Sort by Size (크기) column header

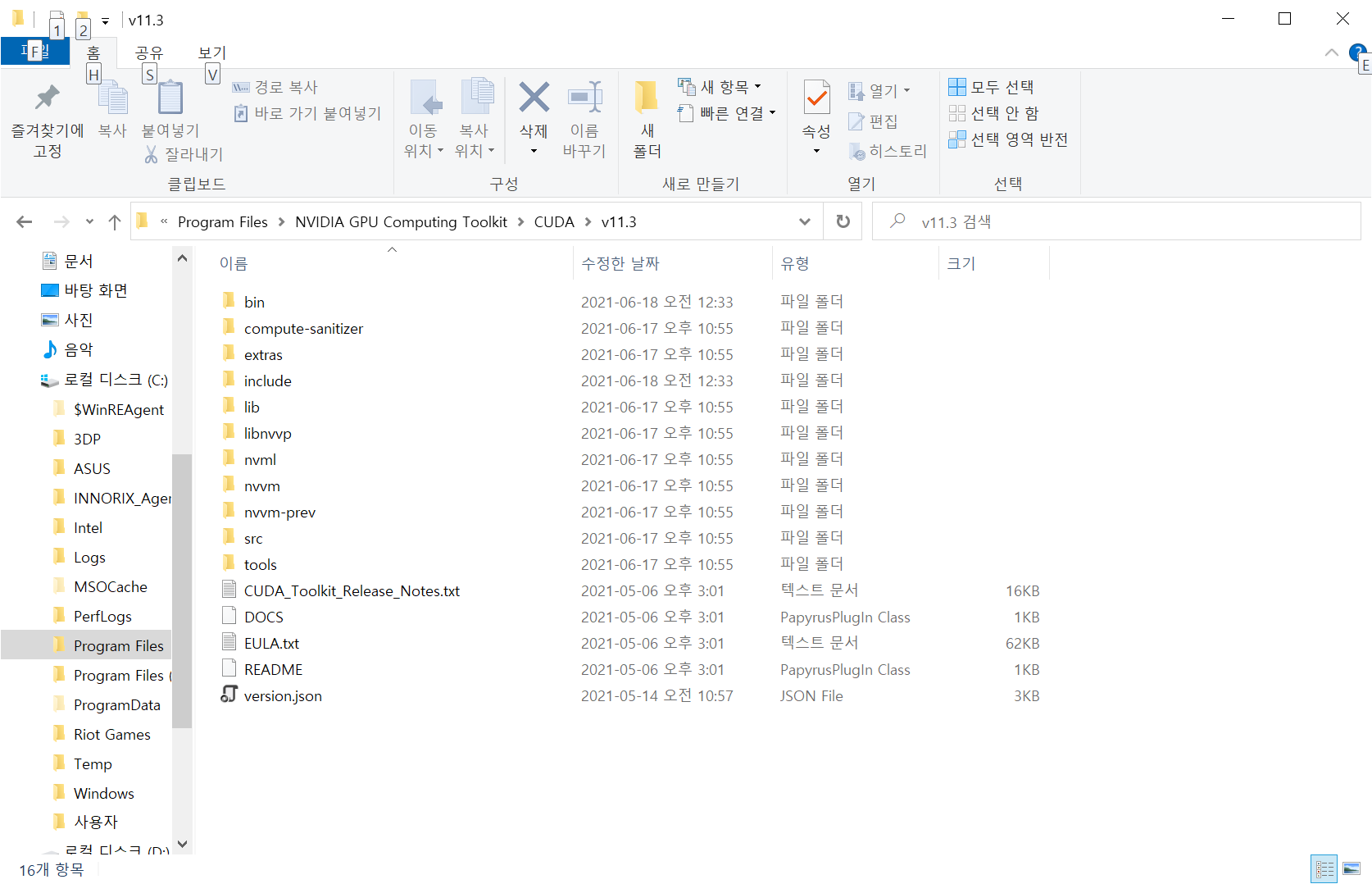click(993, 263)
